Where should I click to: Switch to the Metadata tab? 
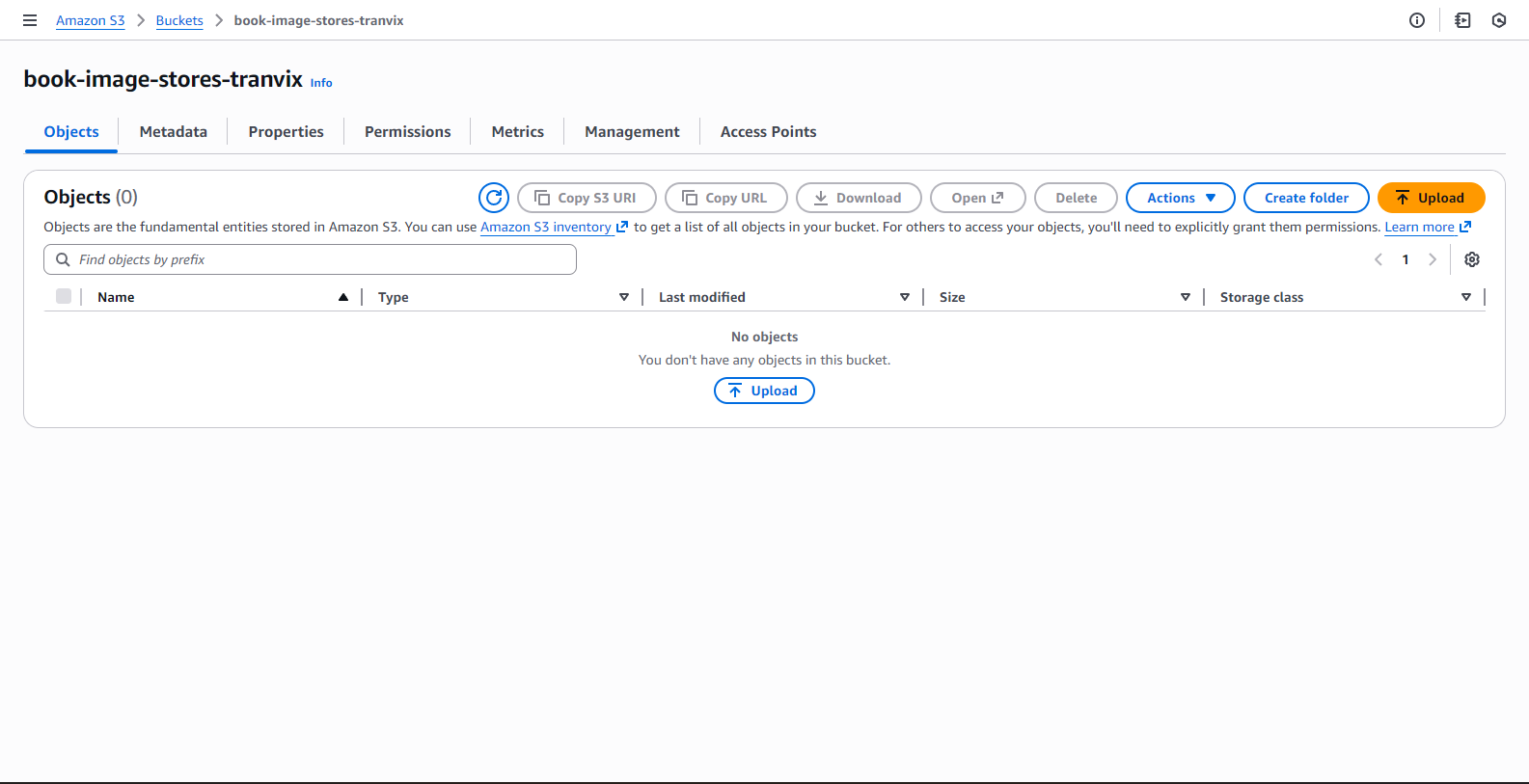point(174,132)
